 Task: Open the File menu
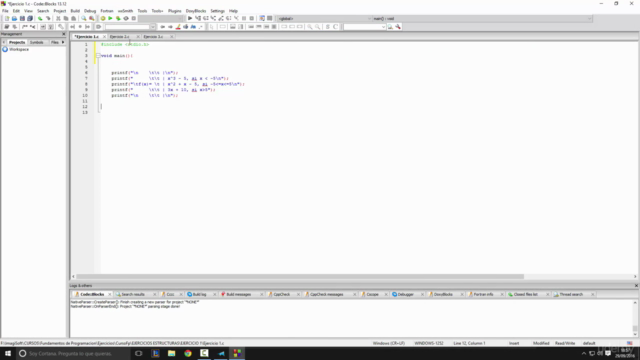[x=5, y=11]
